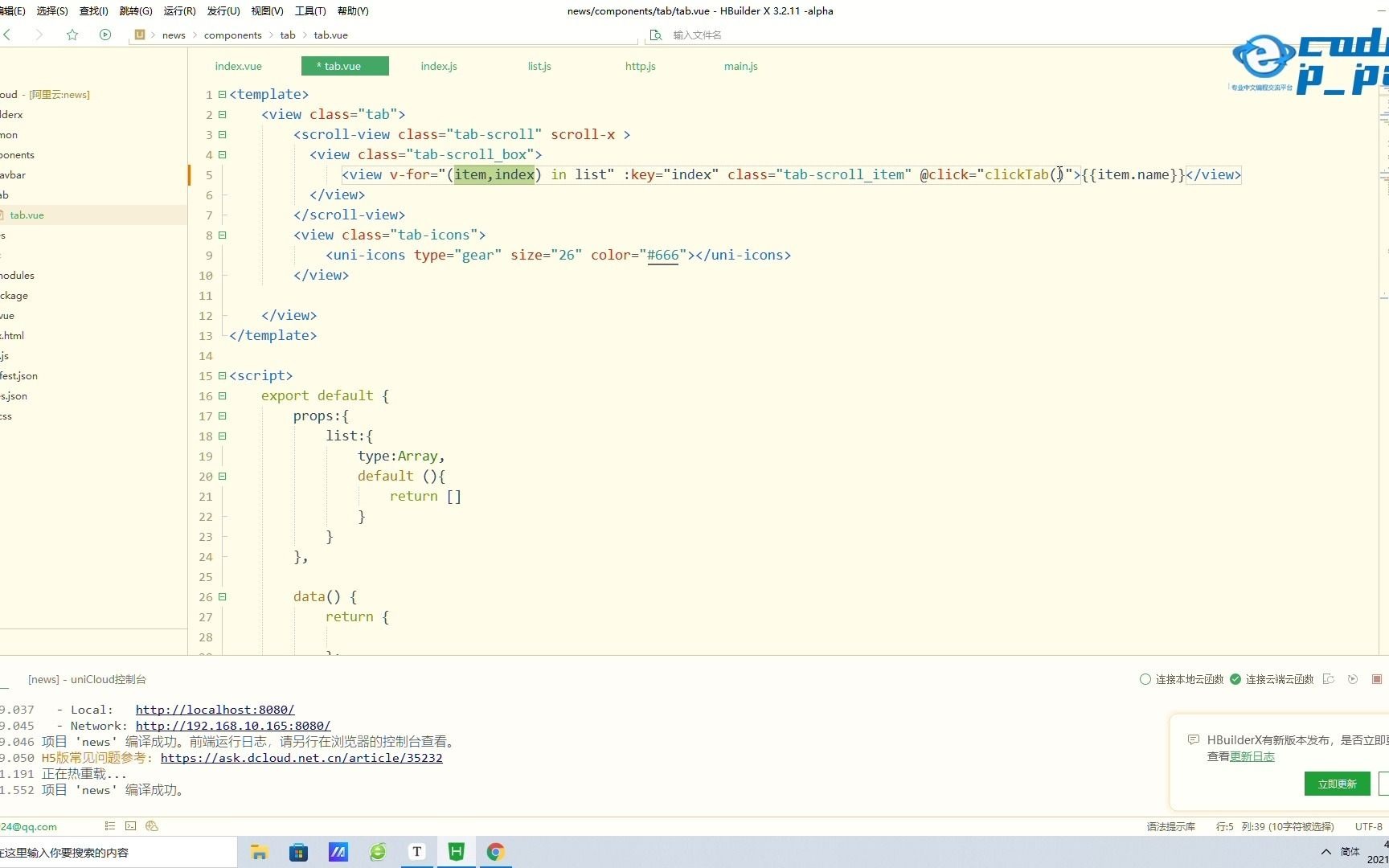Open the 更新日志 link in notification
Screen dimensions: 1389x868
[1252, 756]
